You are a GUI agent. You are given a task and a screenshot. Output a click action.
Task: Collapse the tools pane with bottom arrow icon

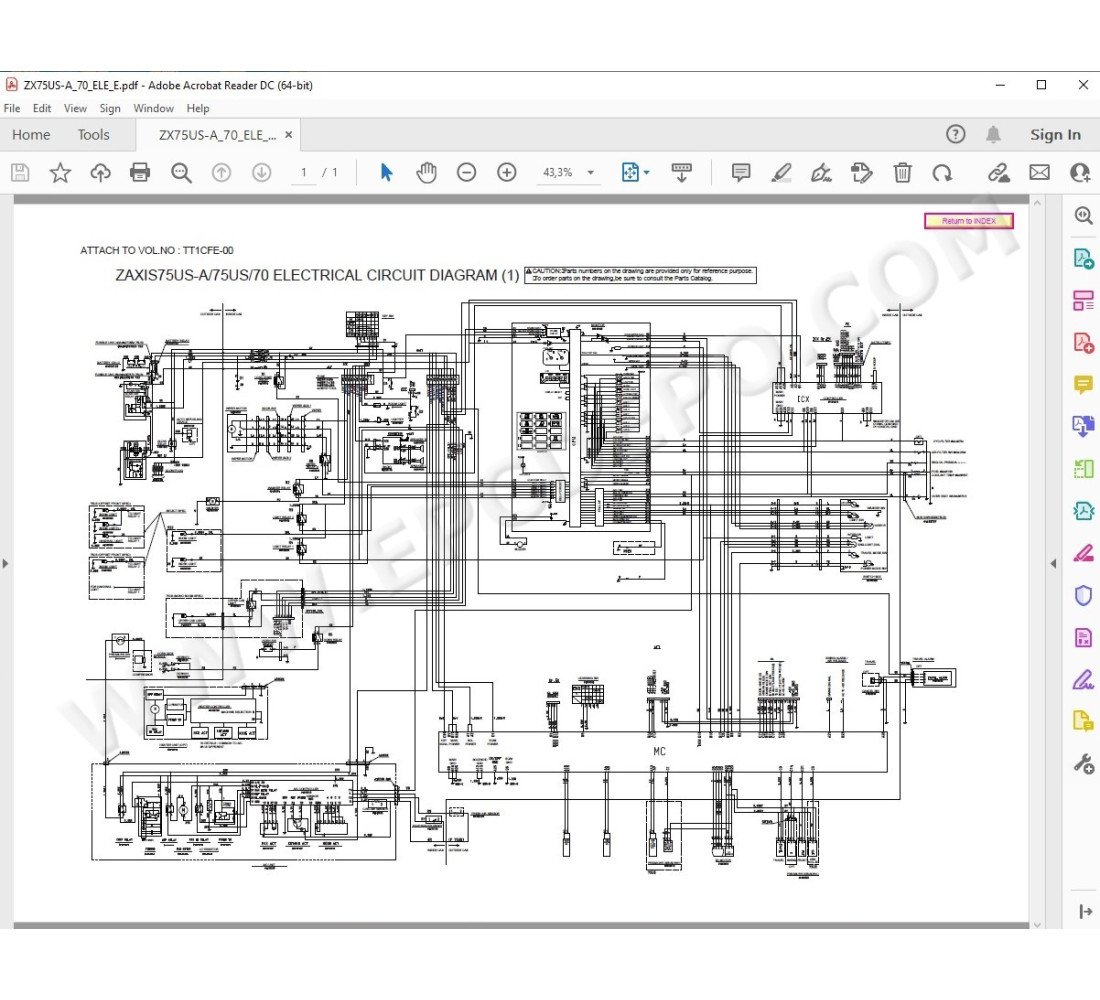click(1085, 912)
